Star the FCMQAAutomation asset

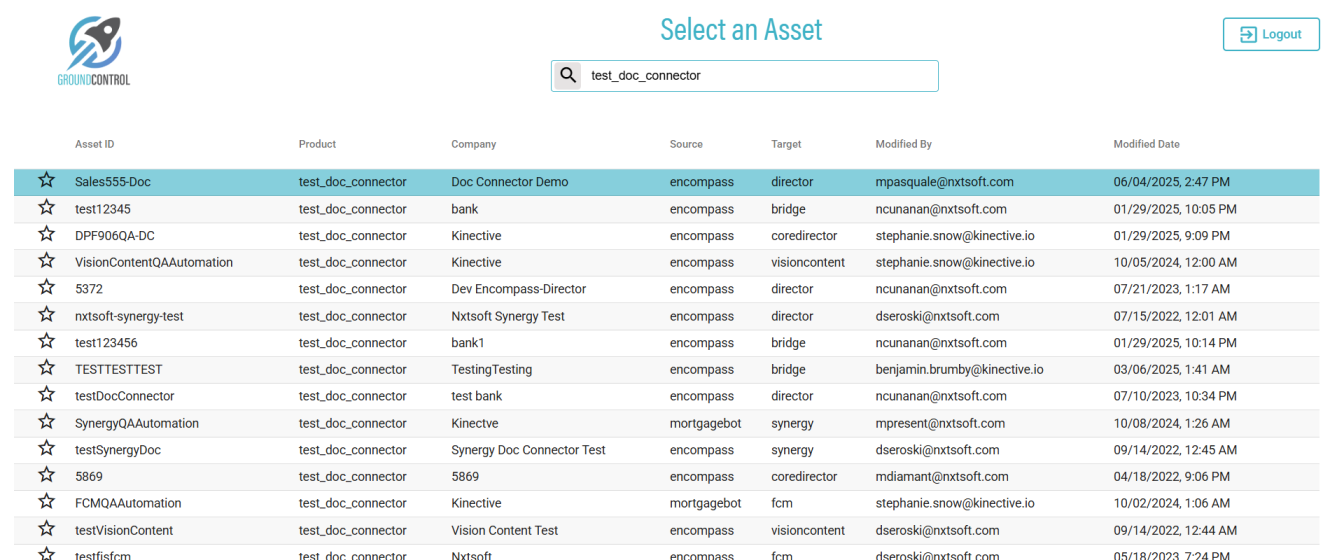tap(46, 503)
